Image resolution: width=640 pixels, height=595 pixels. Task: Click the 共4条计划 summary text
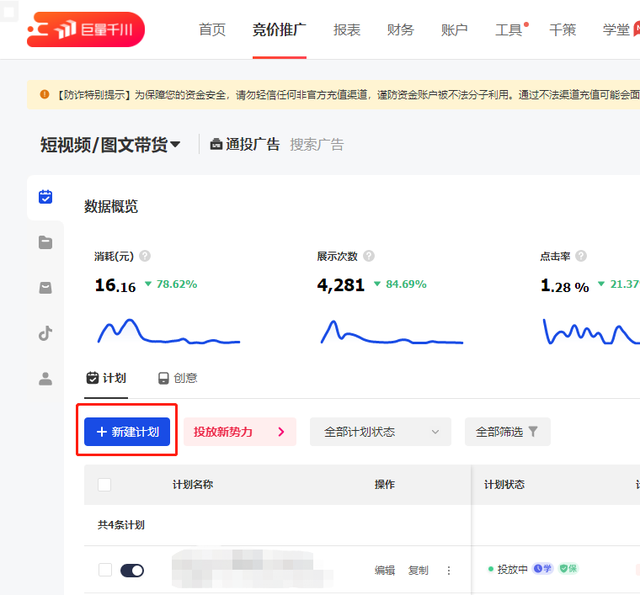click(x=121, y=524)
